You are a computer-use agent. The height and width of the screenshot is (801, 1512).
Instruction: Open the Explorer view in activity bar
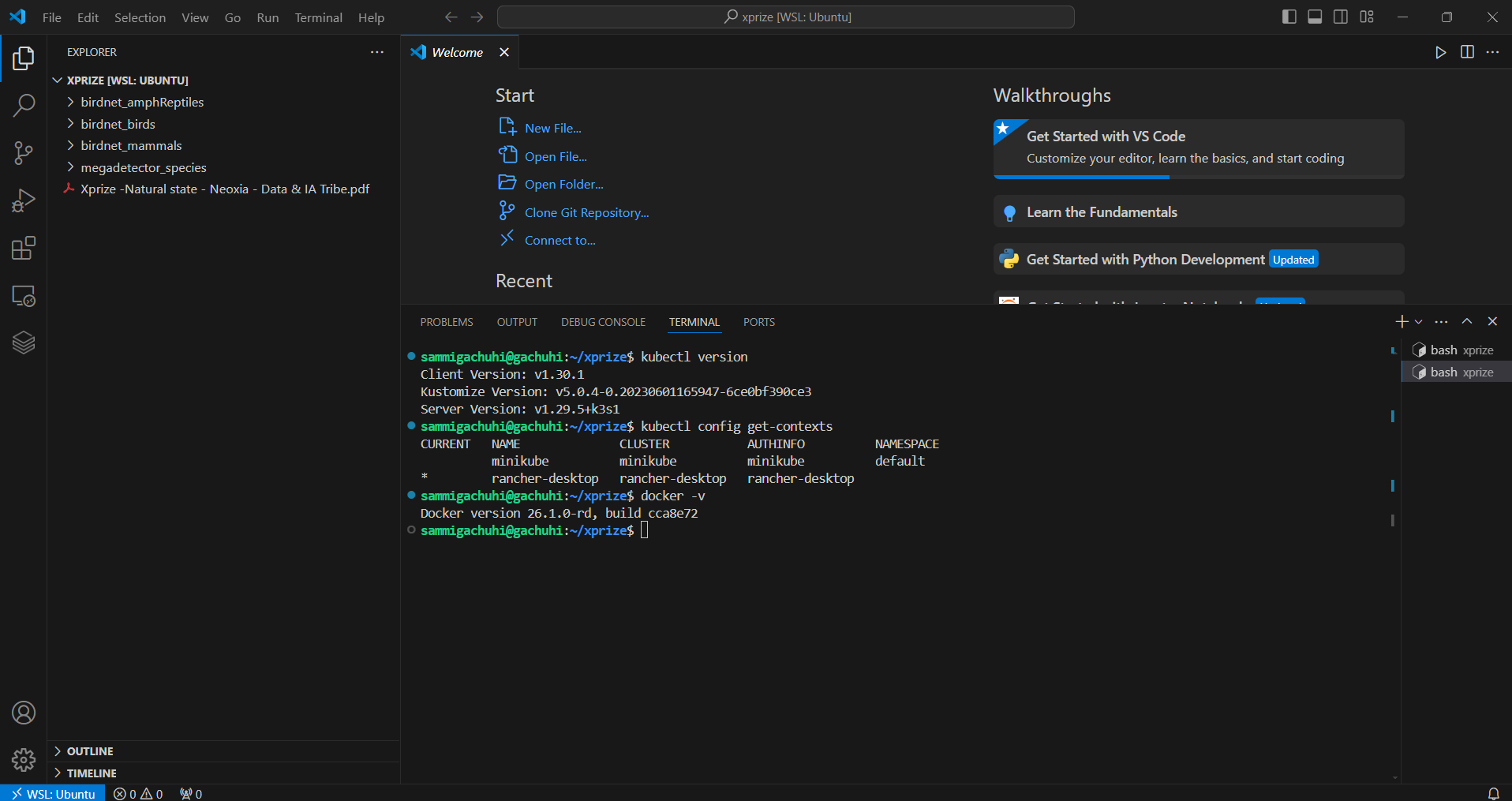(x=24, y=58)
